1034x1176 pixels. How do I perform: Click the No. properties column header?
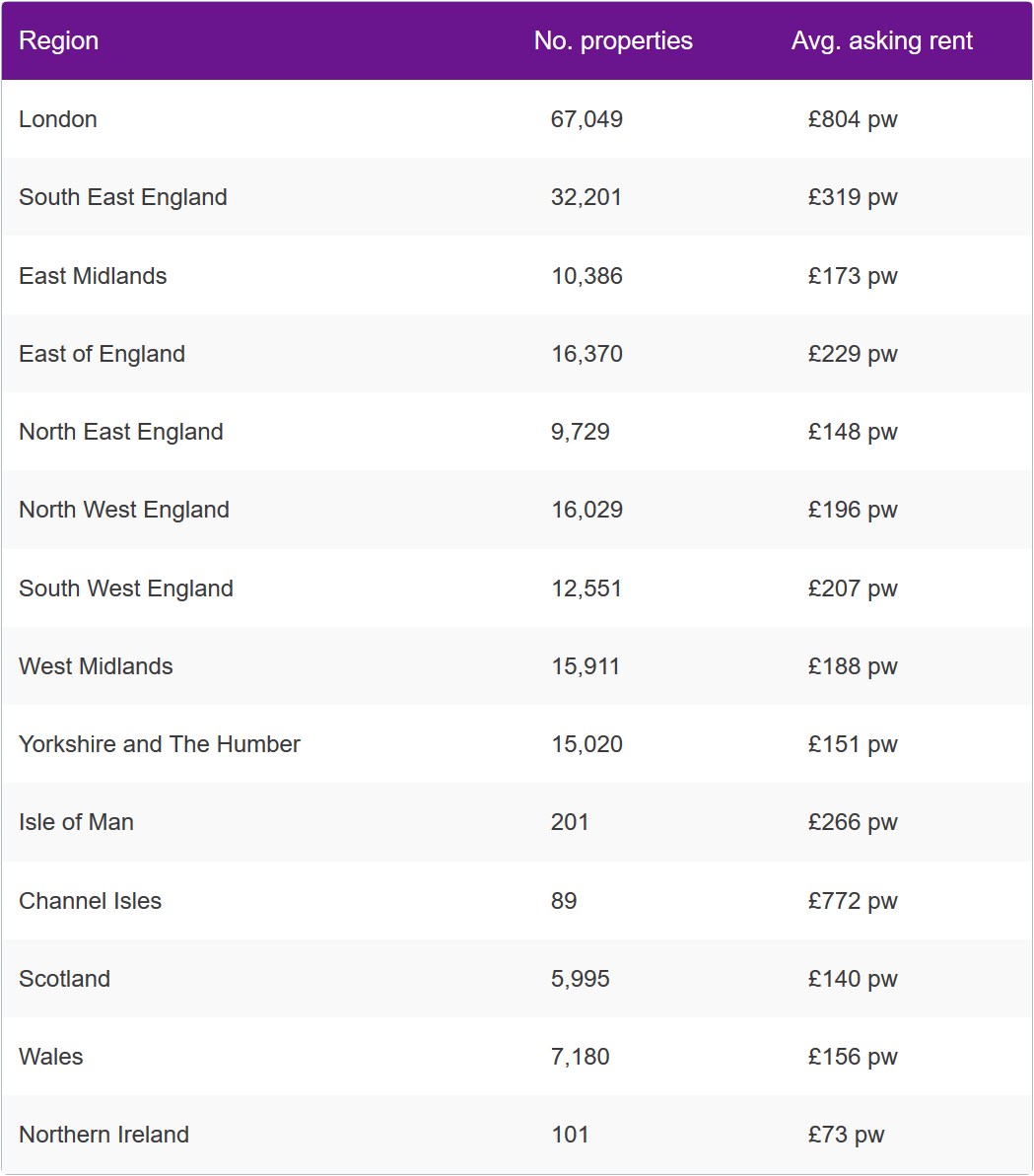[x=612, y=40]
